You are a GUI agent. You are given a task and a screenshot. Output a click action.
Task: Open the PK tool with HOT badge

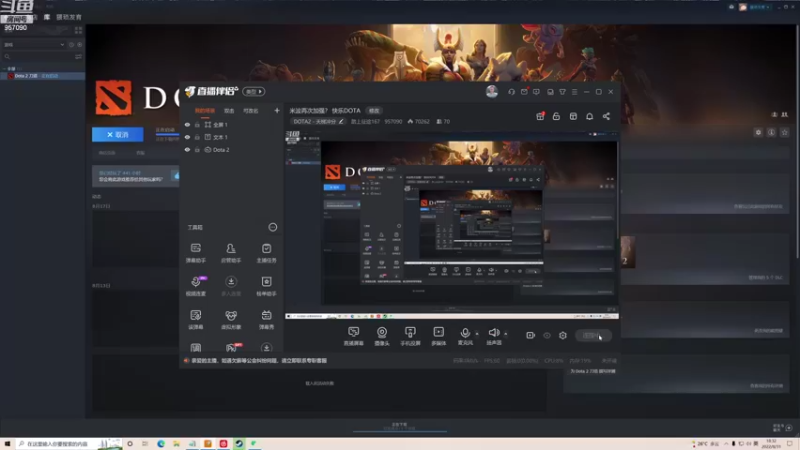pyautogui.click(x=232, y=347)
